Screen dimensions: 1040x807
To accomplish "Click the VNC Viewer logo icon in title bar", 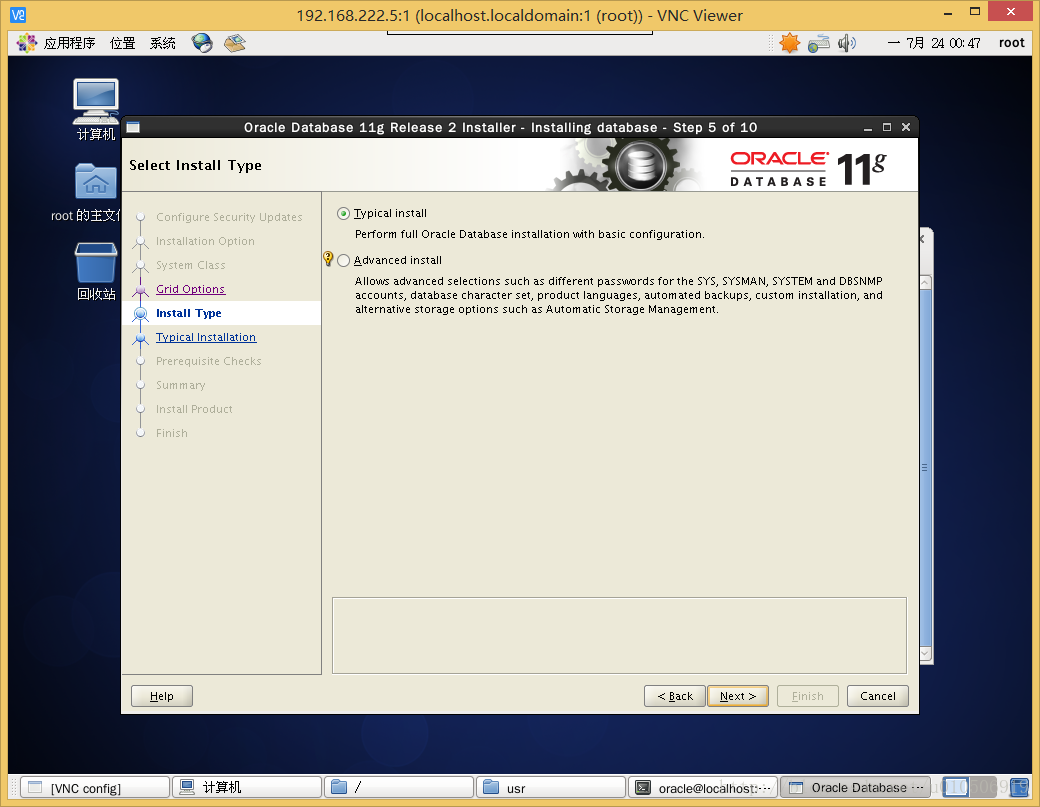I will tap(18, 14).
